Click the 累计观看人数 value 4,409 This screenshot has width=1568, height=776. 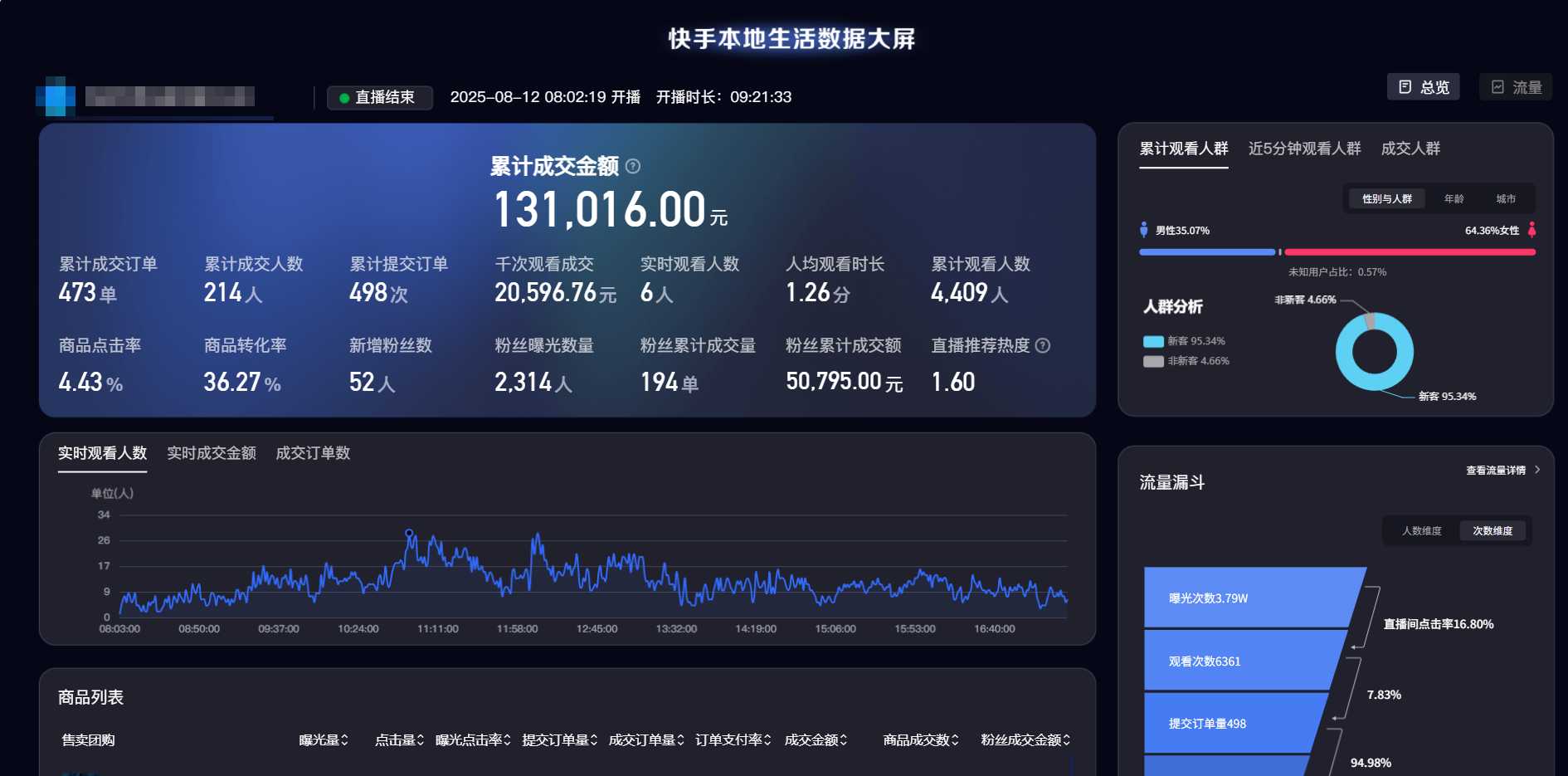(959, 292)
